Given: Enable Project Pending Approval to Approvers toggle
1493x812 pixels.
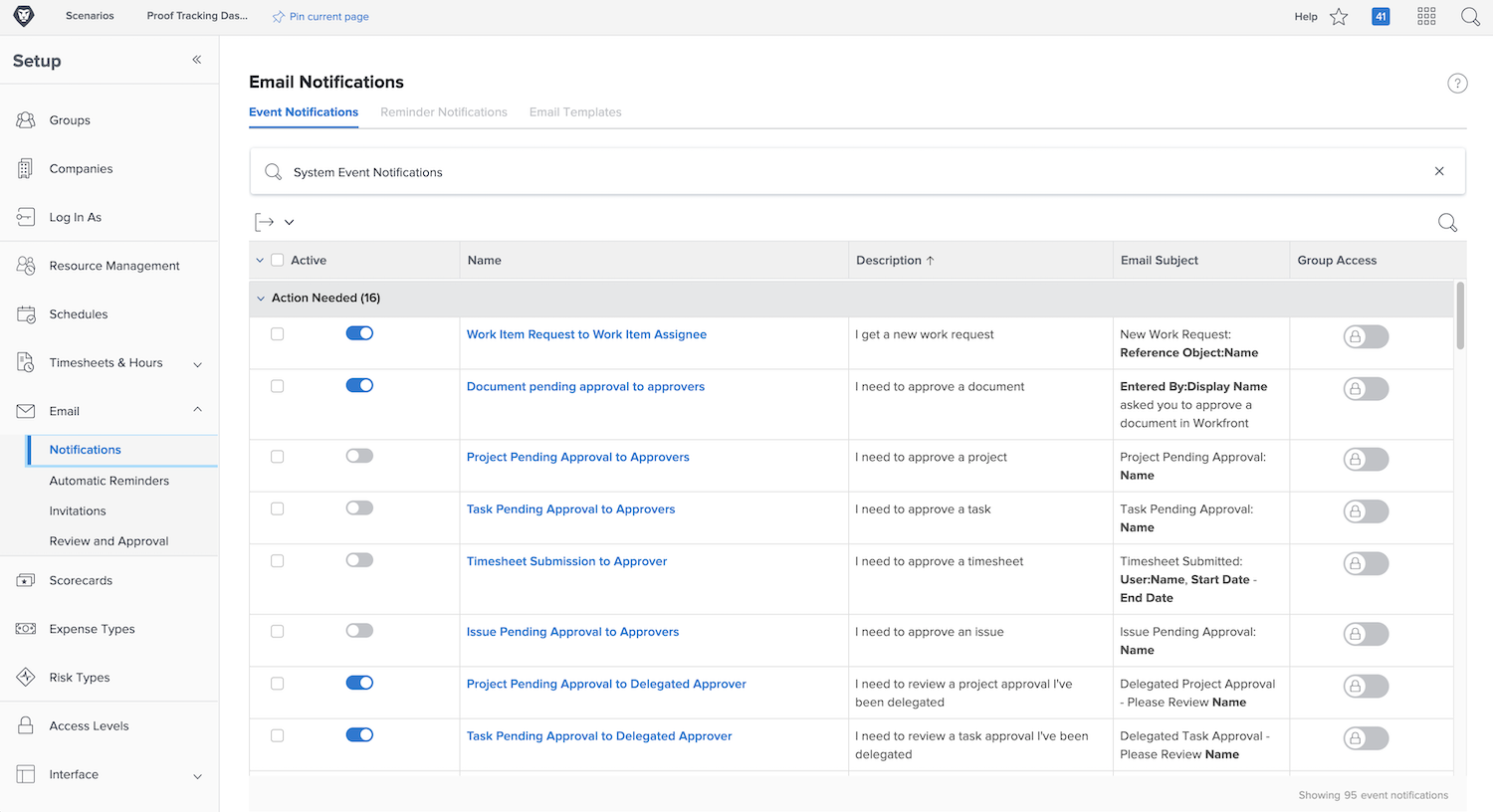Looking at the screenshot, I should coord(359,456).
